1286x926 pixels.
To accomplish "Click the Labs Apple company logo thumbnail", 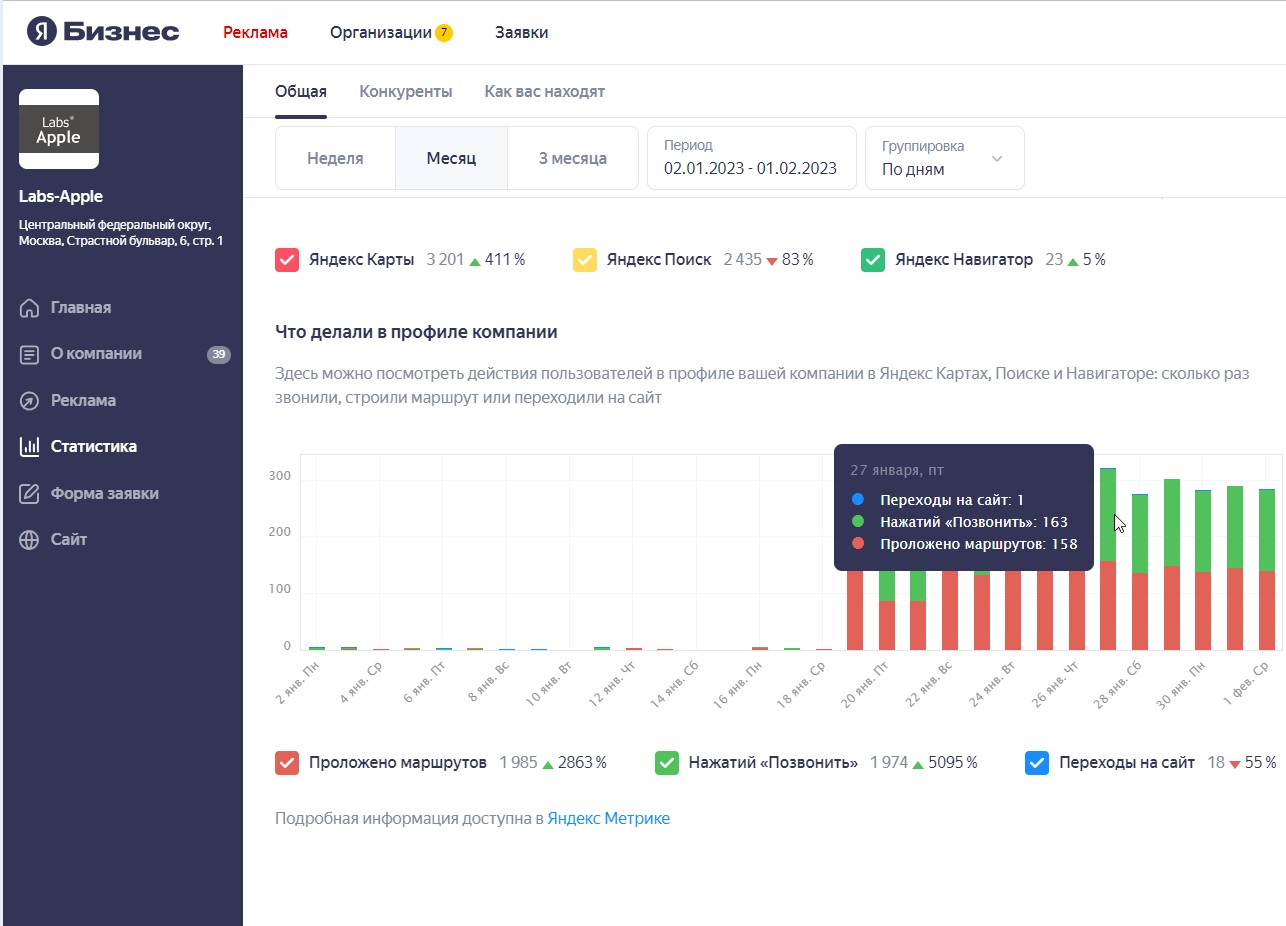I will [59, 129].
